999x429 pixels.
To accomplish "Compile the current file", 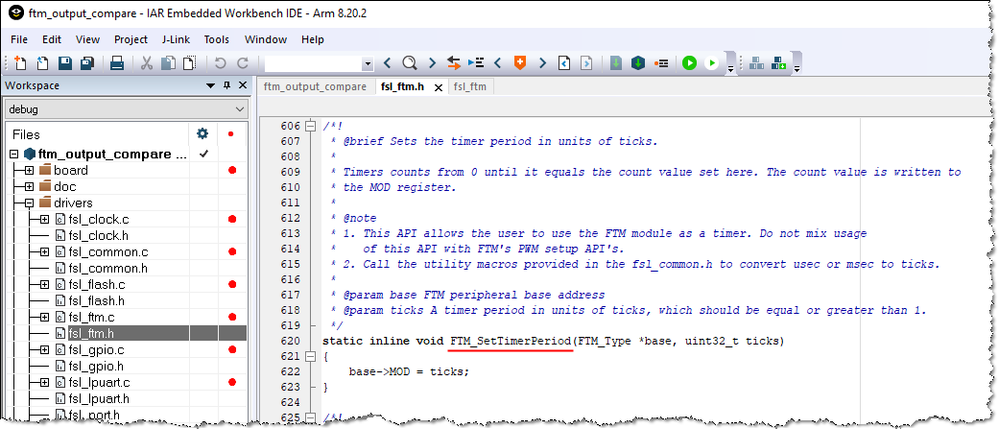I will pyautogui.click(x=615, y=63).
